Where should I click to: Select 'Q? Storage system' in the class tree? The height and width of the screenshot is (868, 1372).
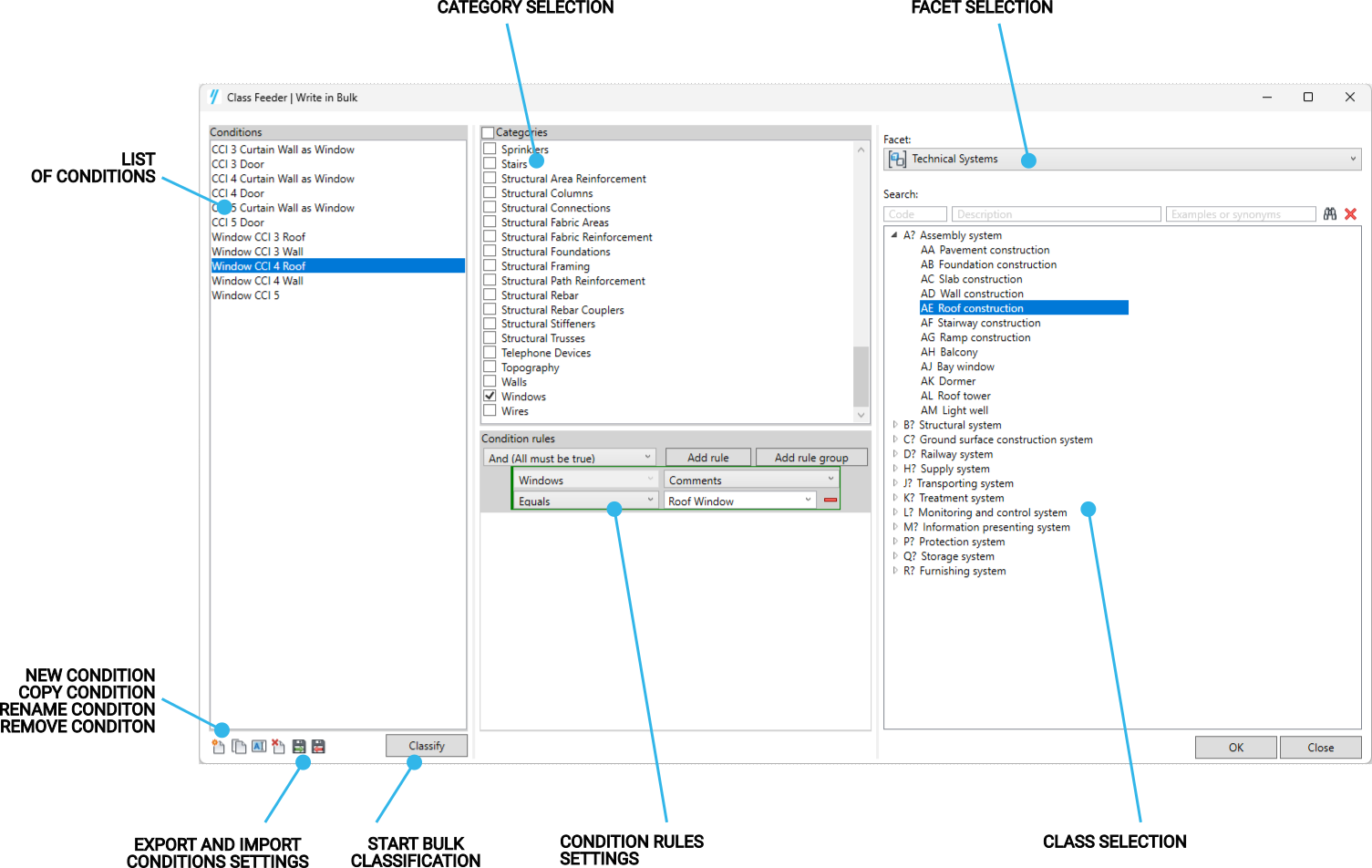coord(949,556)
